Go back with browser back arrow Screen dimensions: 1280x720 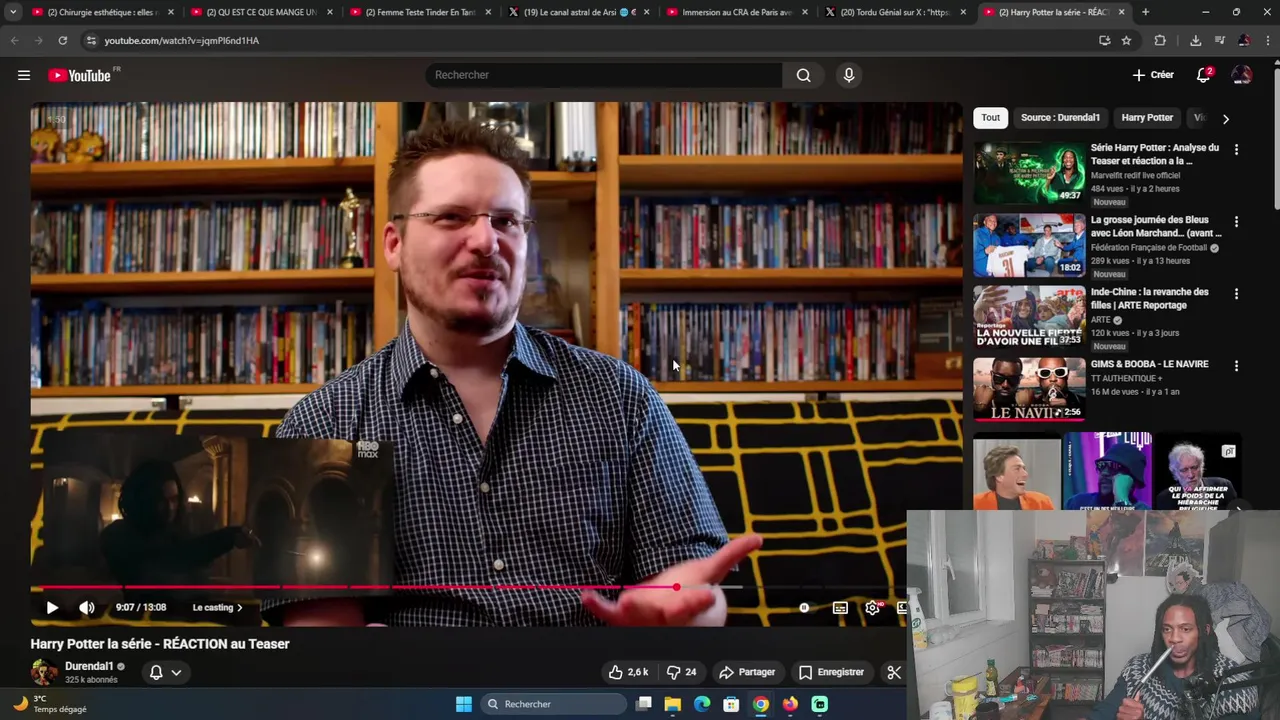click(14, 40)
